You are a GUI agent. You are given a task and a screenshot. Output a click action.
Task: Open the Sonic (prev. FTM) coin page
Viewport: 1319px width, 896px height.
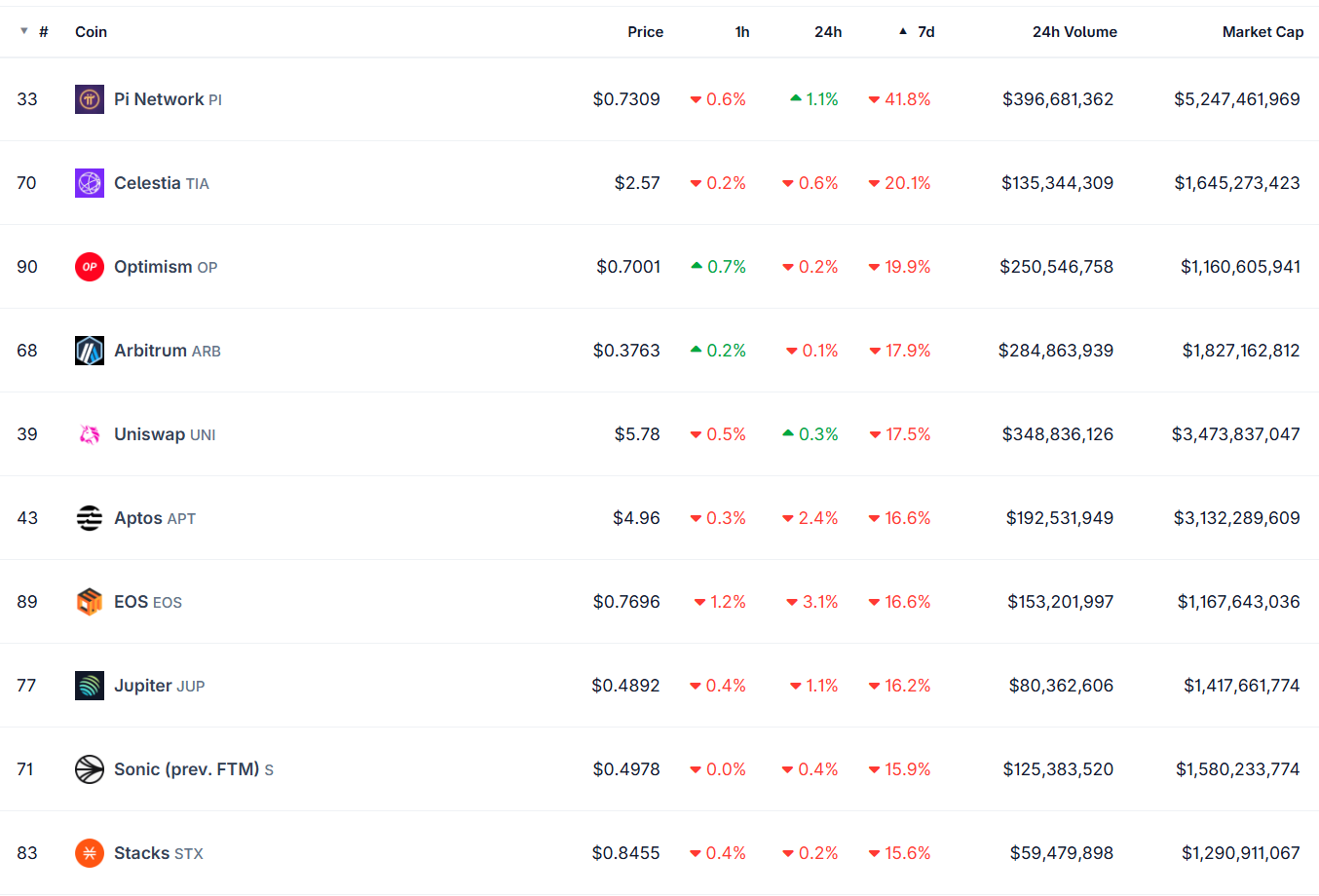(x=194, y=769)
